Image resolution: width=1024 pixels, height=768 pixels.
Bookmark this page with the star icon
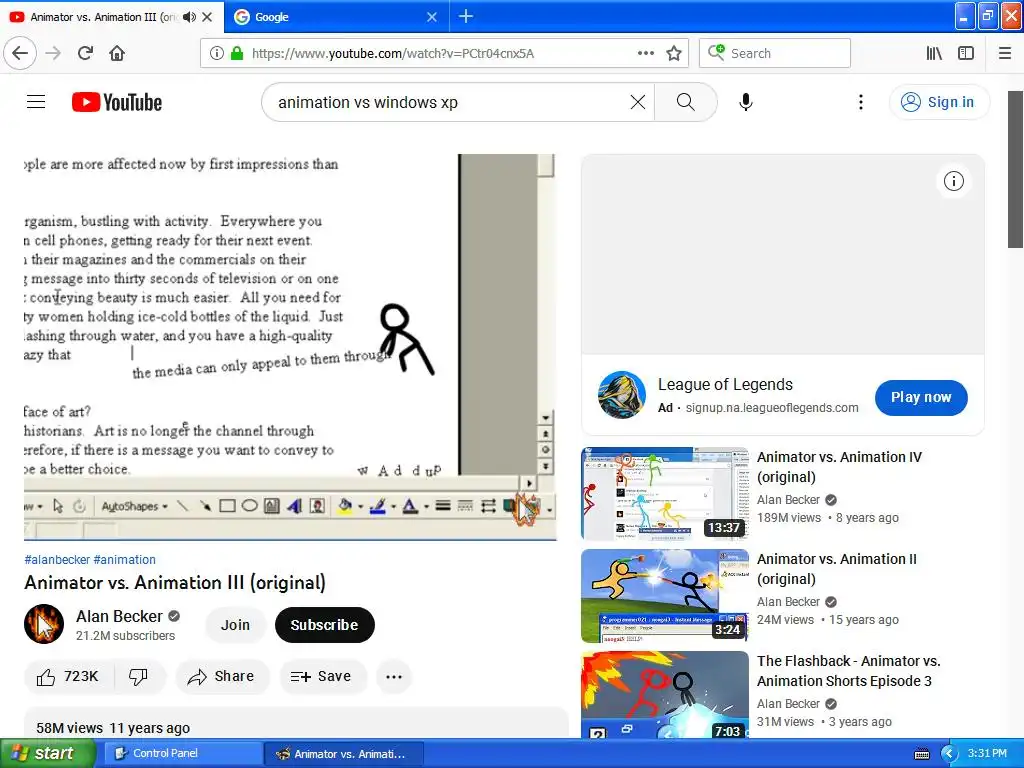click(x=674, y=54)
